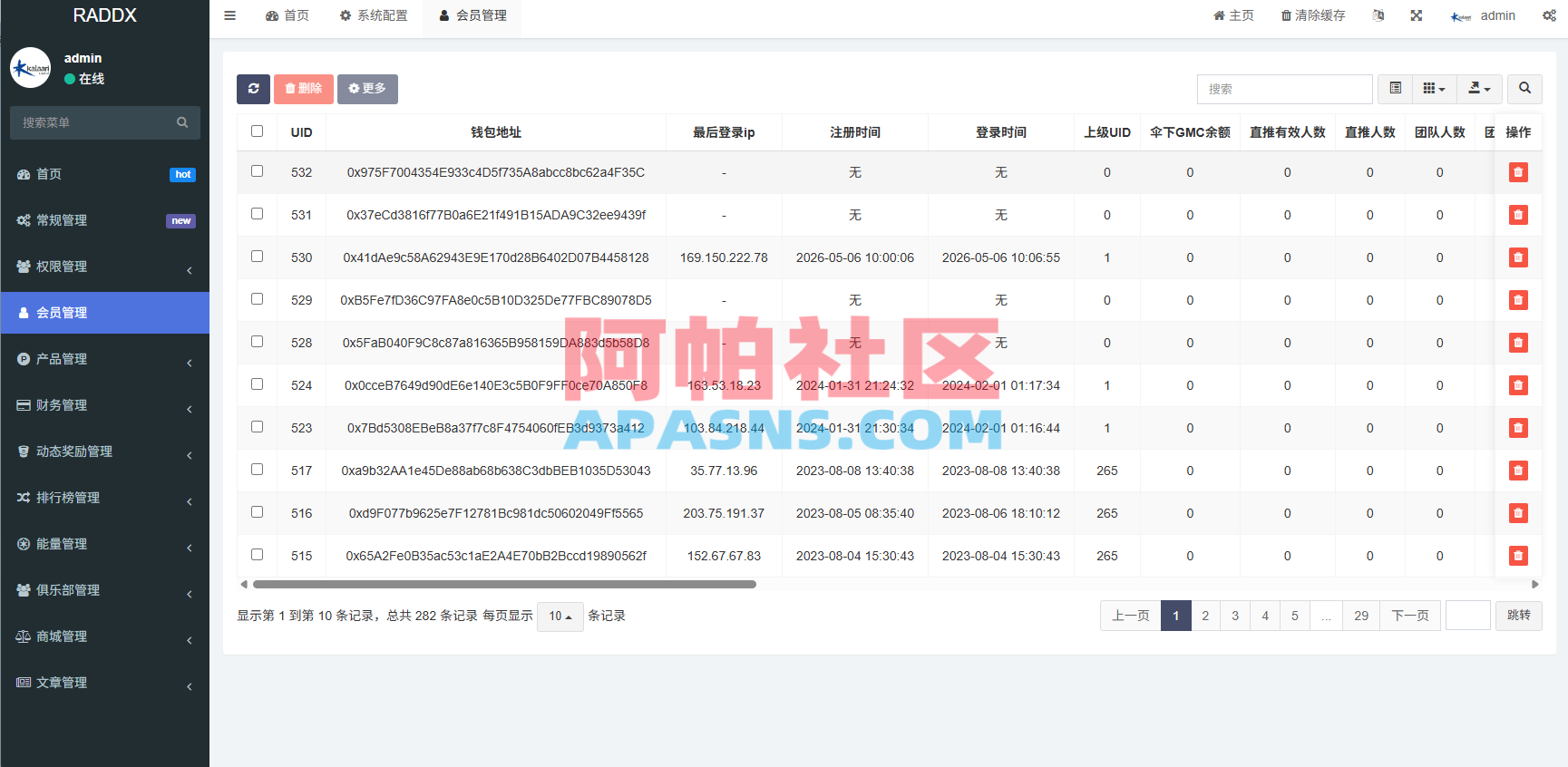1568x767 pixels.
Task: Click the 更多 button
Action: coord(367,89)
